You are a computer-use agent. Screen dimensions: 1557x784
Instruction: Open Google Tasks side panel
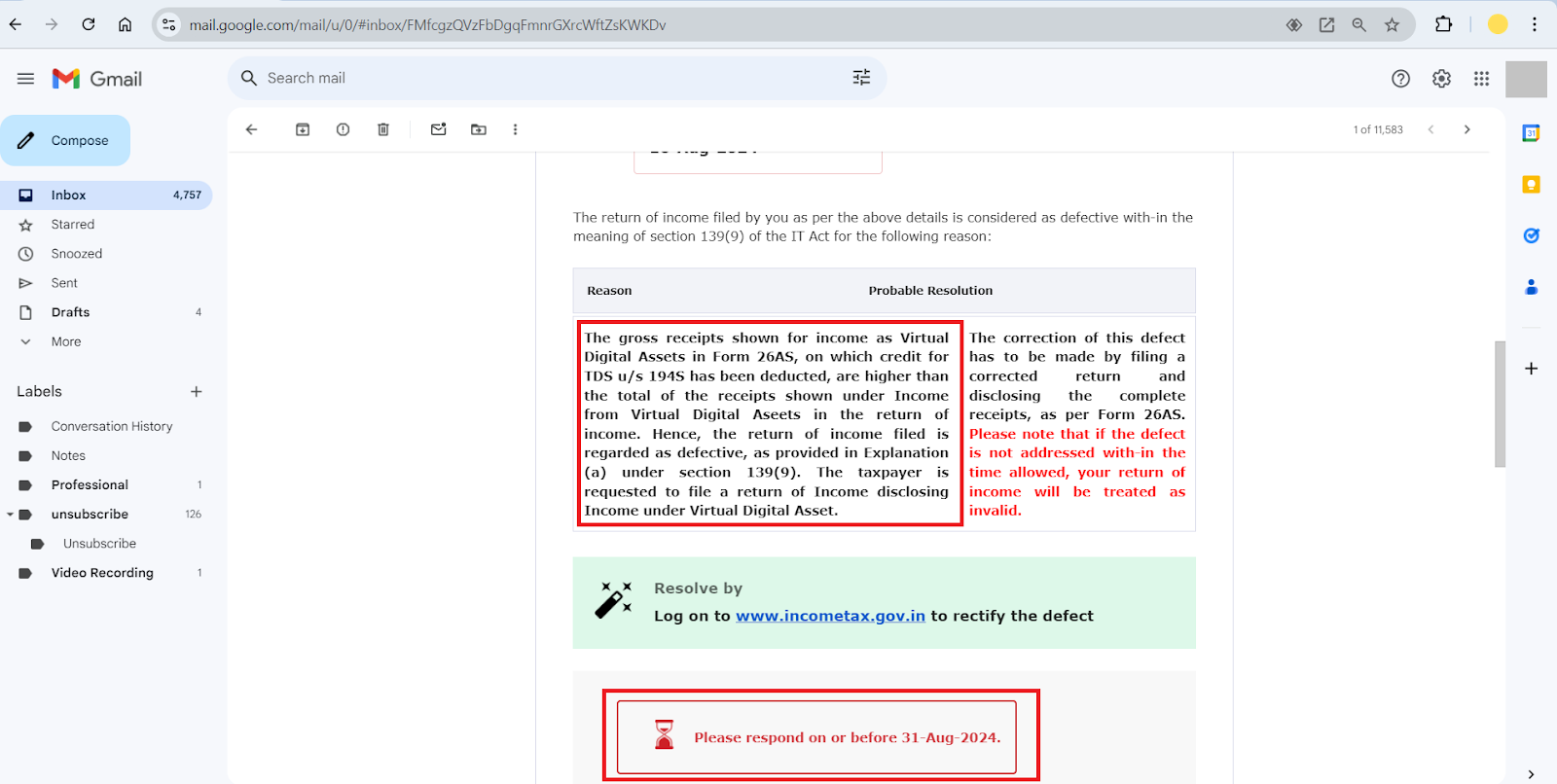(x=1531, y=235)
